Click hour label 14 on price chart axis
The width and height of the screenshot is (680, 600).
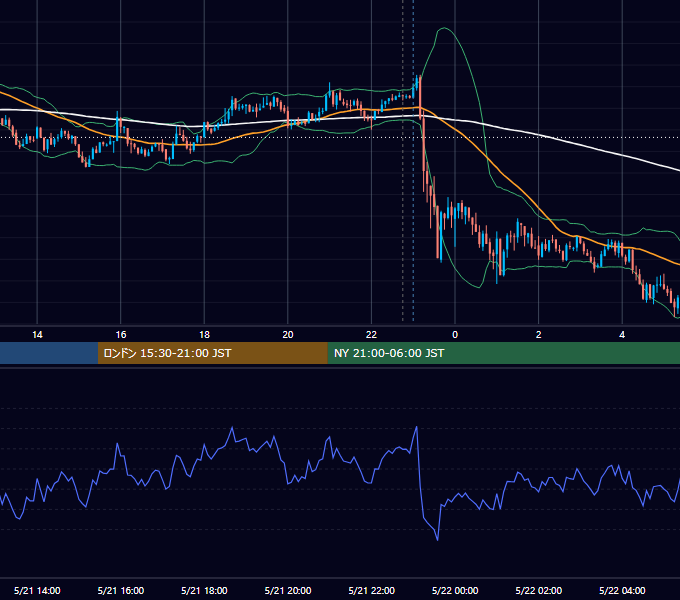pyautogui.click(x=37, y=335)
